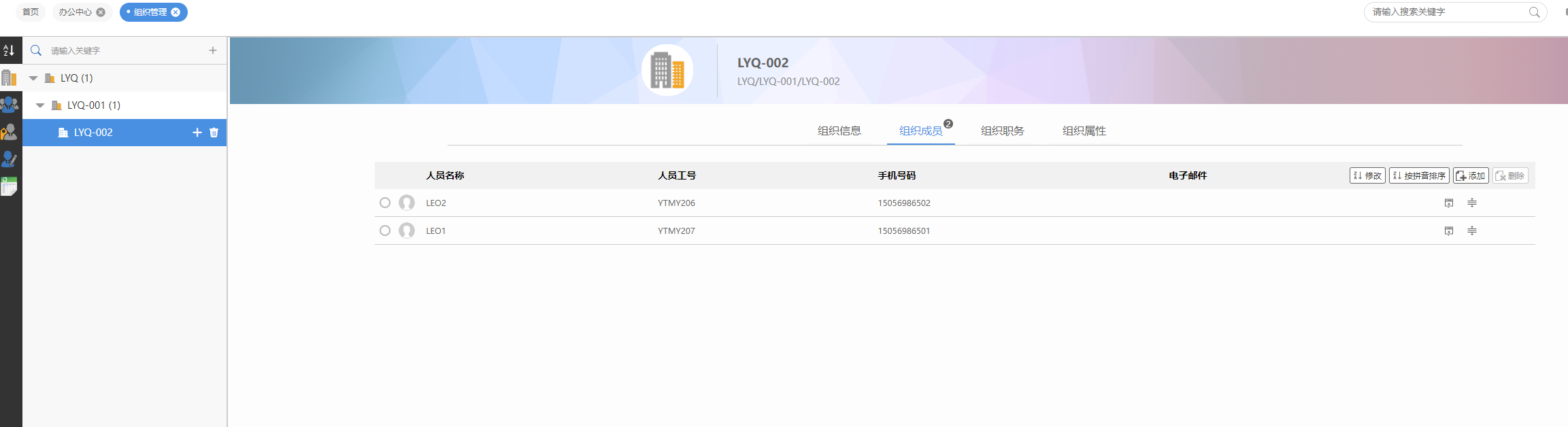The width and height of the screenshot is (1568, 427).
Task: Click the reorder icon in LEO2 row
Action: point(1472,203)
